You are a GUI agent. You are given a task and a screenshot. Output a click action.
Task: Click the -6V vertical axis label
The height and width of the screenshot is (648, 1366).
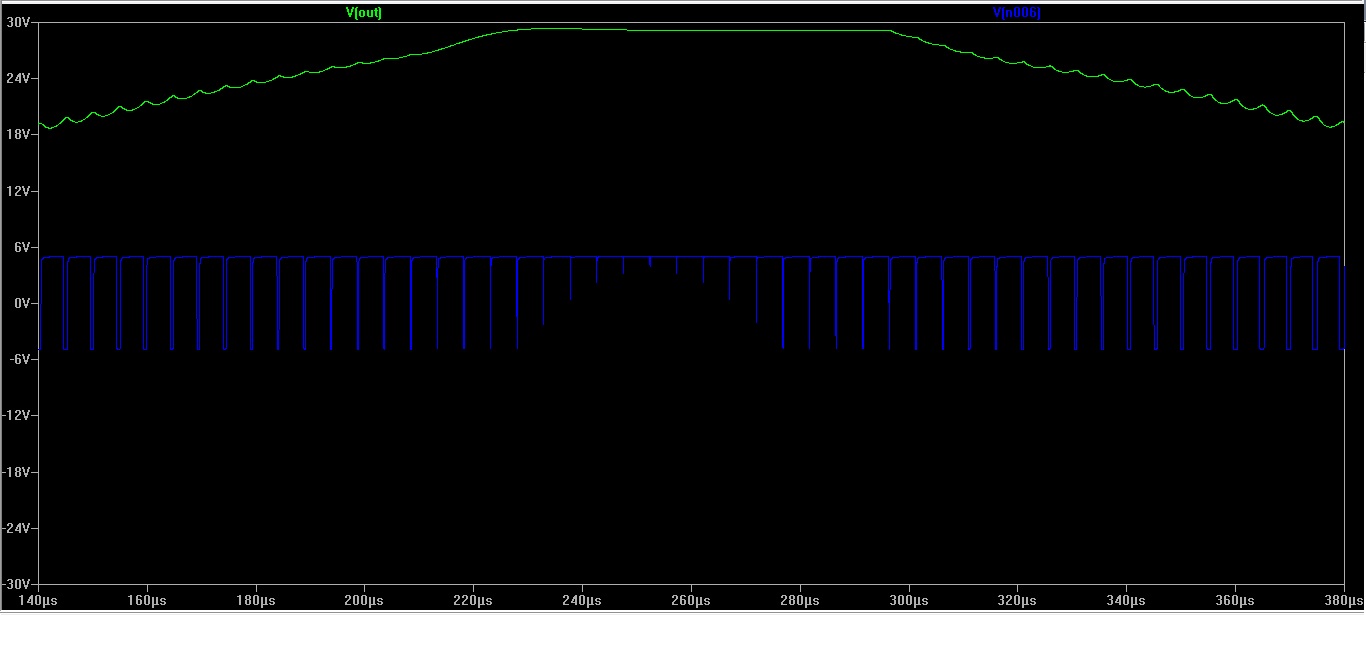click(x=20, y=359)
